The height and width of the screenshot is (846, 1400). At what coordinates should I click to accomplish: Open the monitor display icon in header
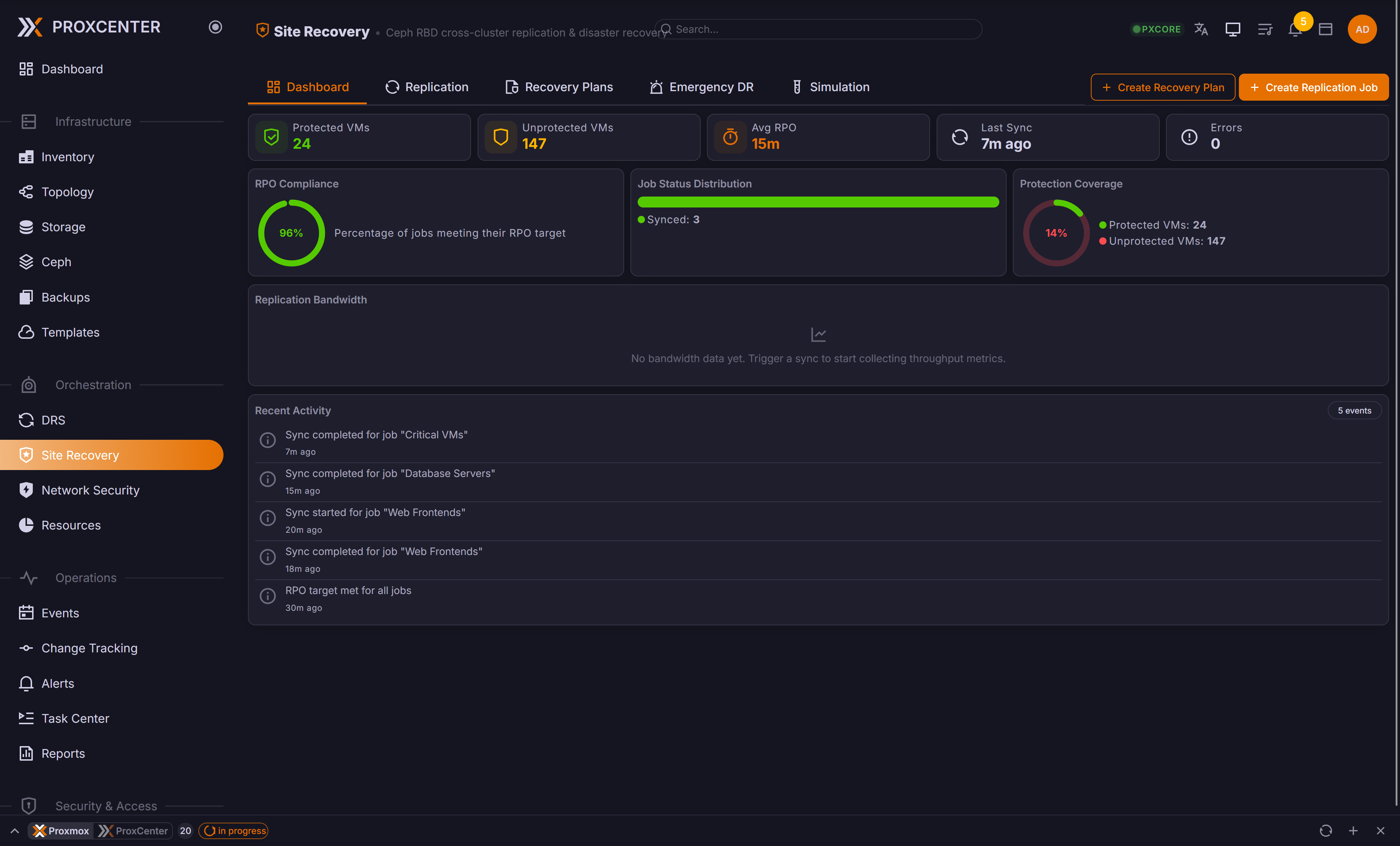click(x=1232, y=29)
